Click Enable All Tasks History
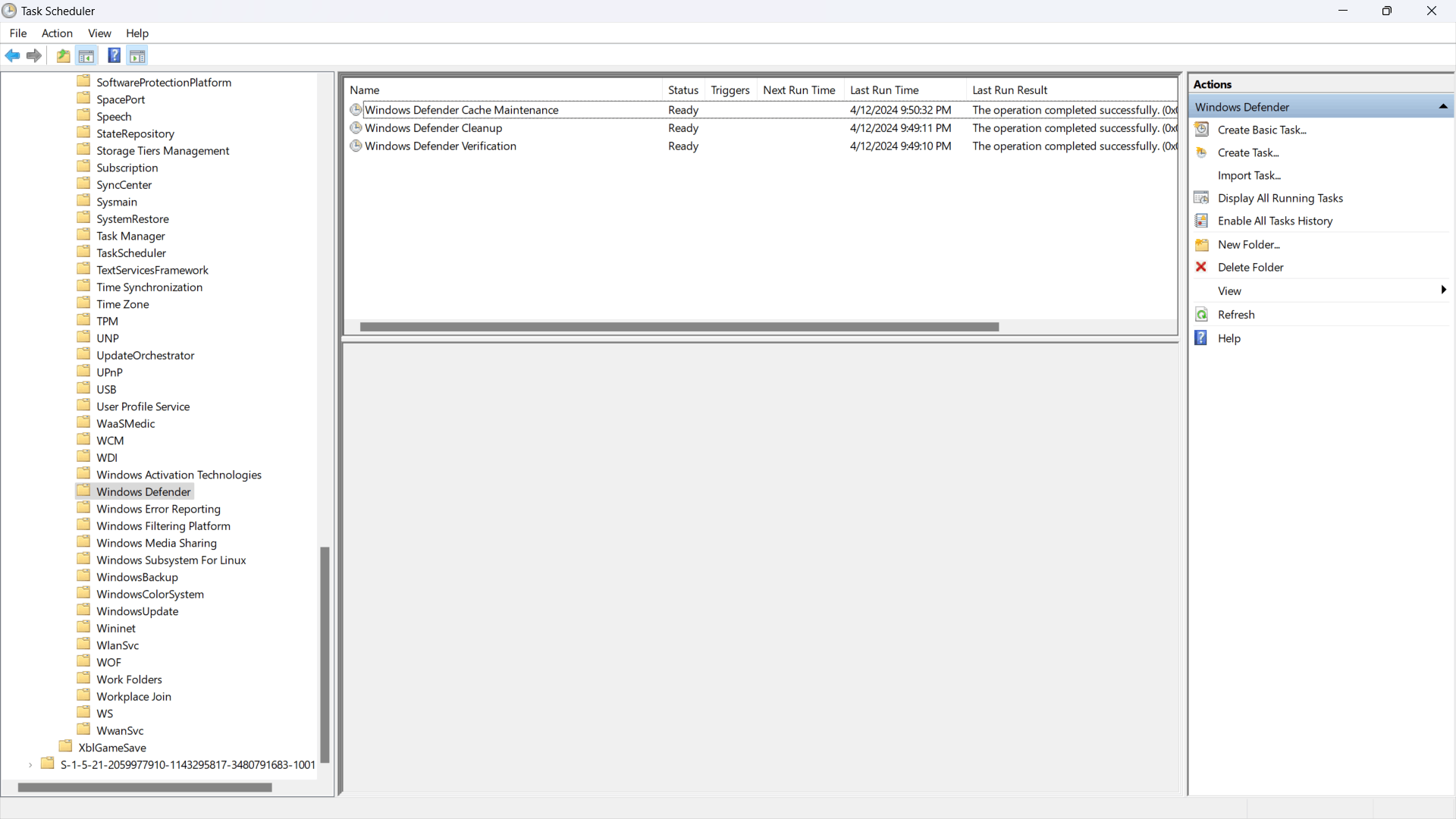1456x819 pixels. (1275, 221)
